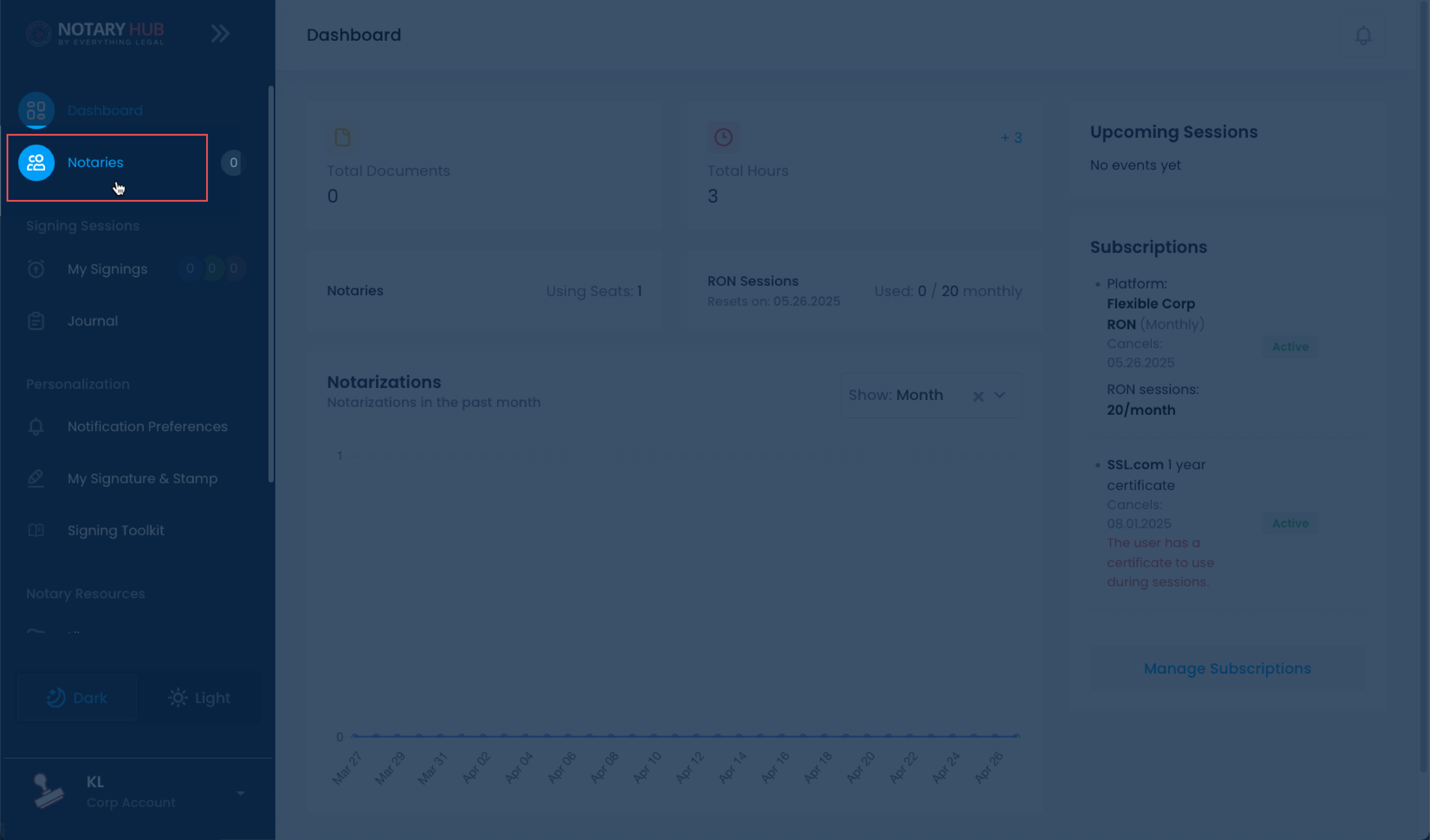This screenshot has height=840, width=1430.
Task: Click the +3 hours indicator
Action: [1011, 138]
